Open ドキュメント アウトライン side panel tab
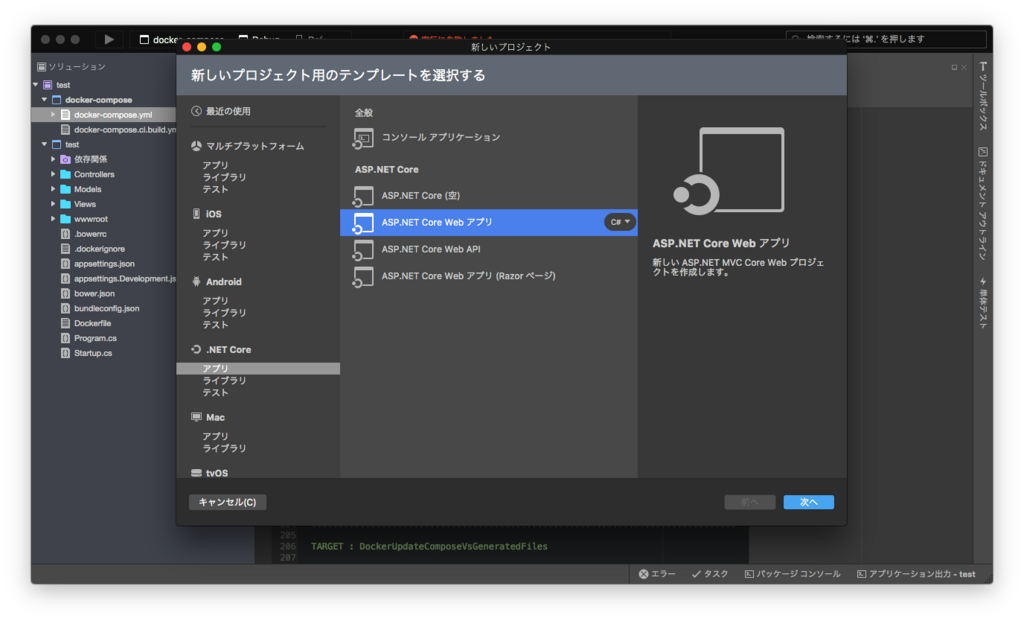 (983, 204)
